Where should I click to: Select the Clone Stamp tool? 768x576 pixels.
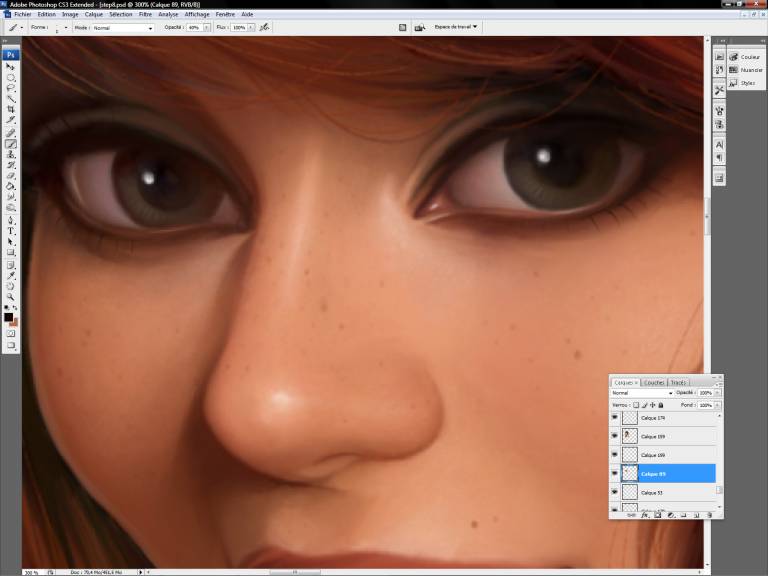(x=11, y=154)
